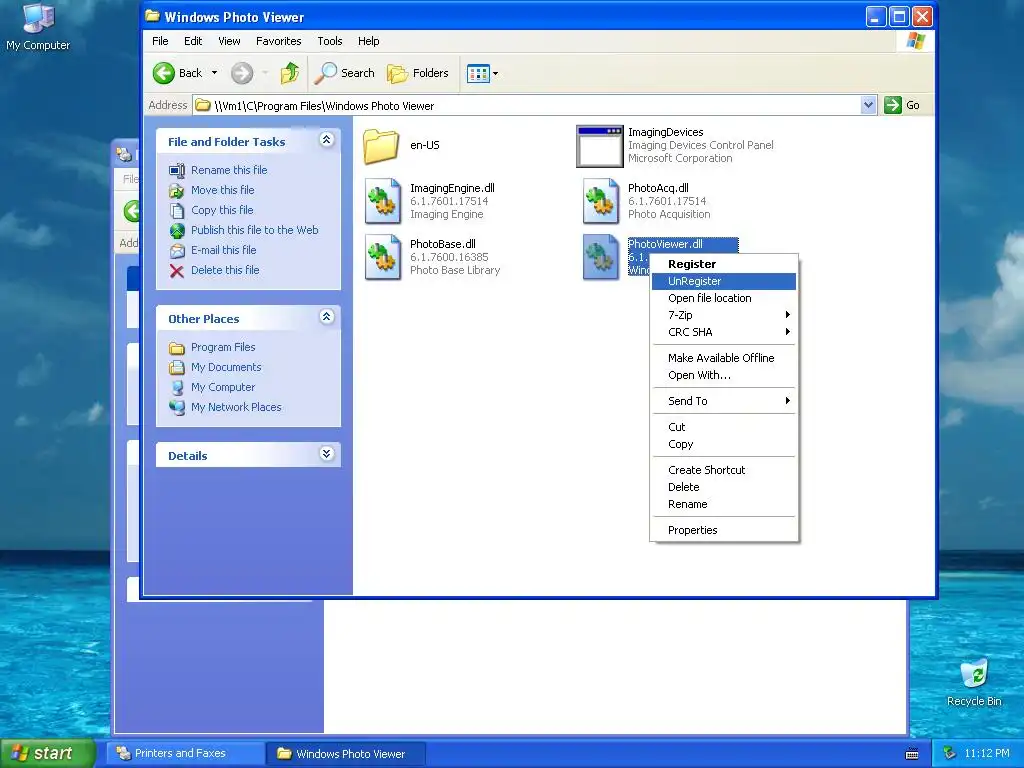
Task: Click the keyboard icon near tray
Action: [912, 754]
